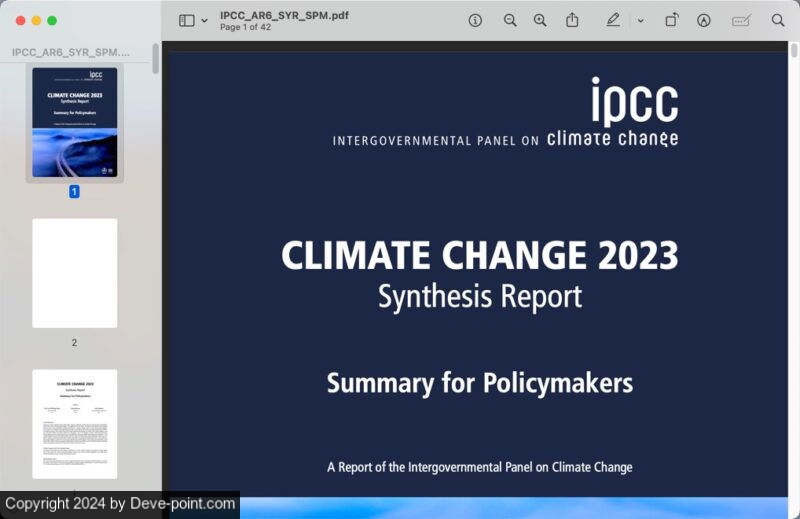Open the Search field magnifier

[778, 20]
